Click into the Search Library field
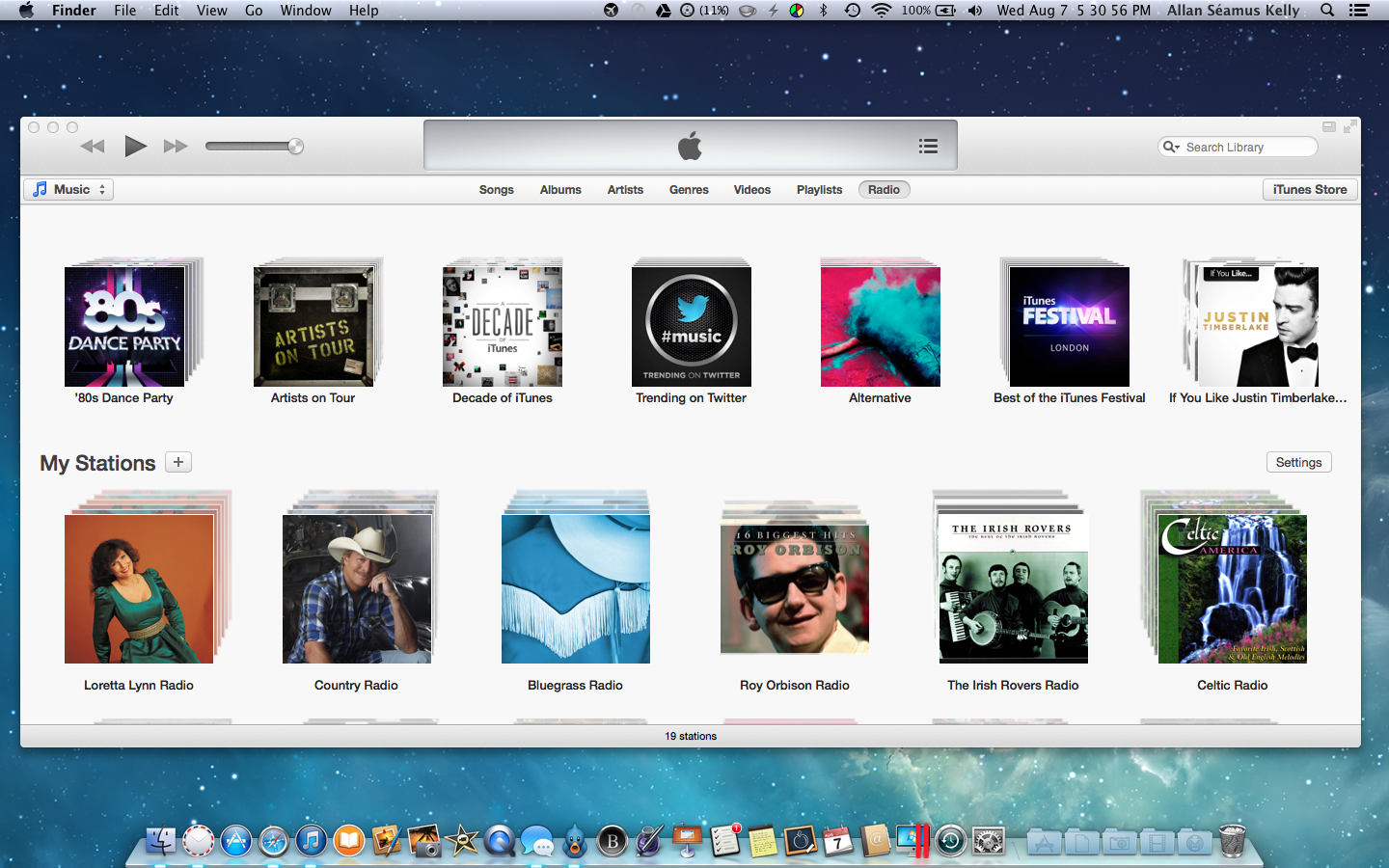This screenshot has width=1389, height=868. click(1238, 147)
